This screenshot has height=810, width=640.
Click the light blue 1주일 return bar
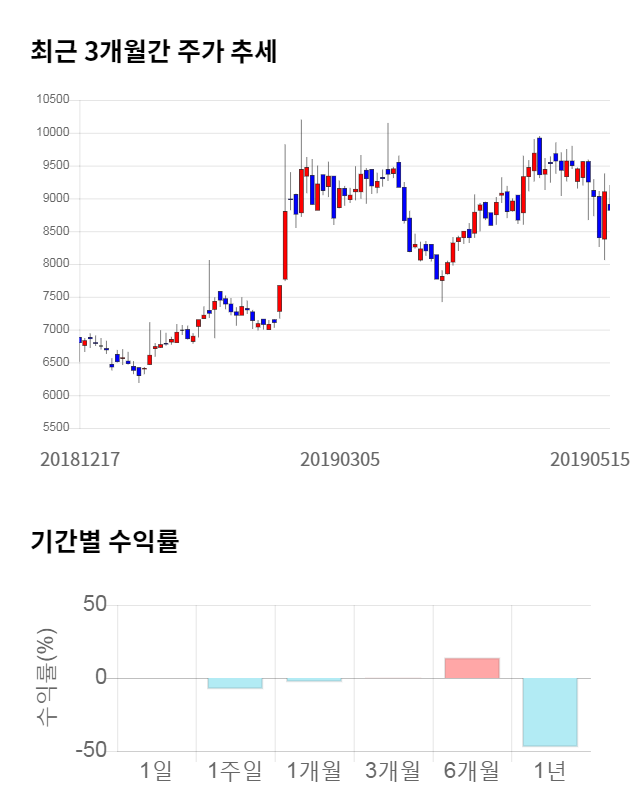(235, 683)
